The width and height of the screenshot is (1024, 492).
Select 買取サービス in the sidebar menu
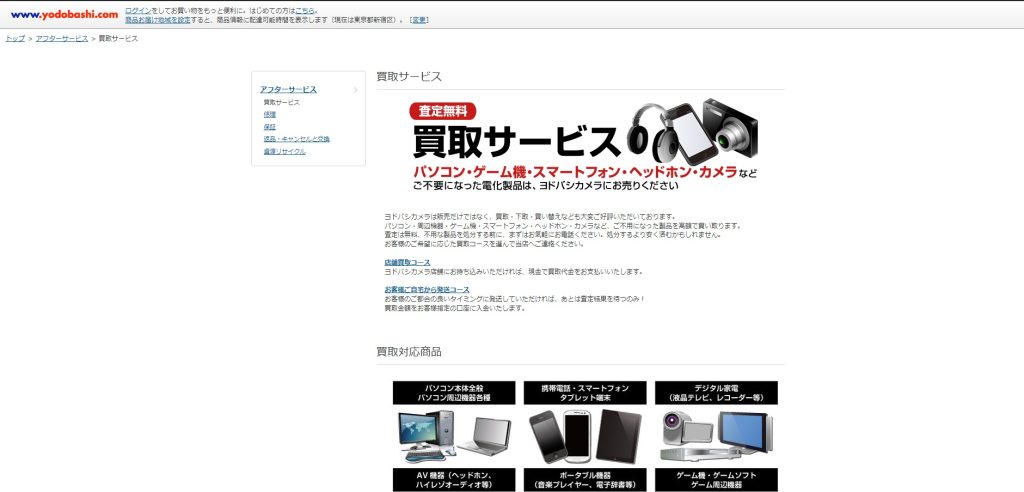pos(281,103)
